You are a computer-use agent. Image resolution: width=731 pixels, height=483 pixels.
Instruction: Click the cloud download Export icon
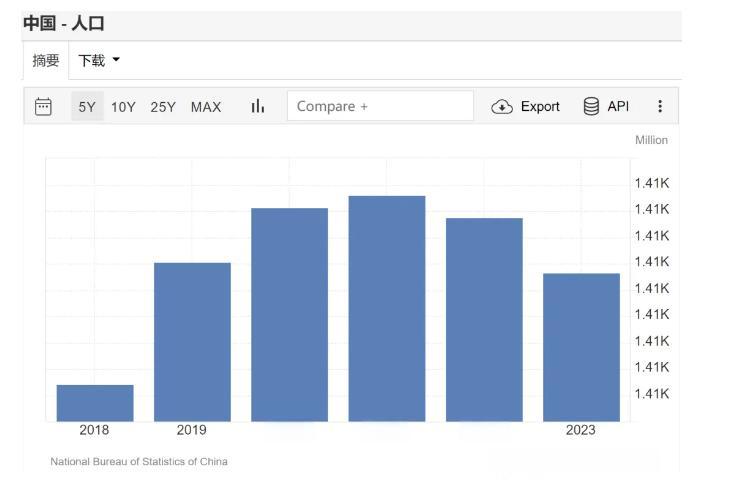point(502,107)
